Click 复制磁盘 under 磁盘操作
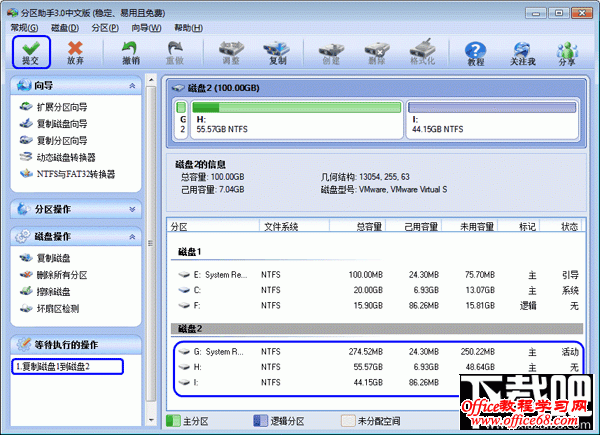Screen dimensions: 600x435 (45, 258)
